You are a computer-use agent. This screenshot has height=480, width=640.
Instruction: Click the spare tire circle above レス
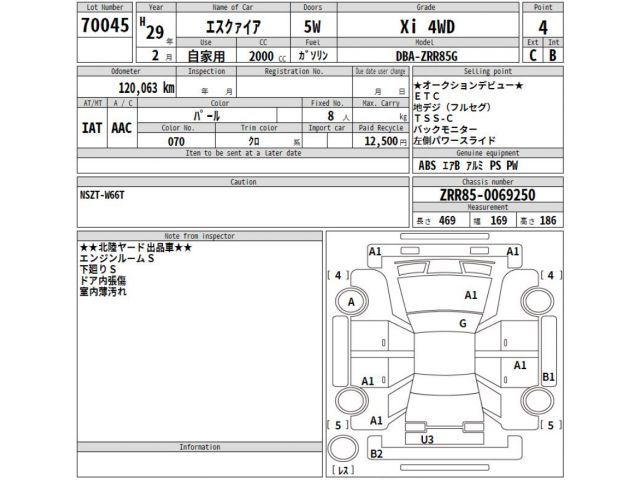pos(343,449)
